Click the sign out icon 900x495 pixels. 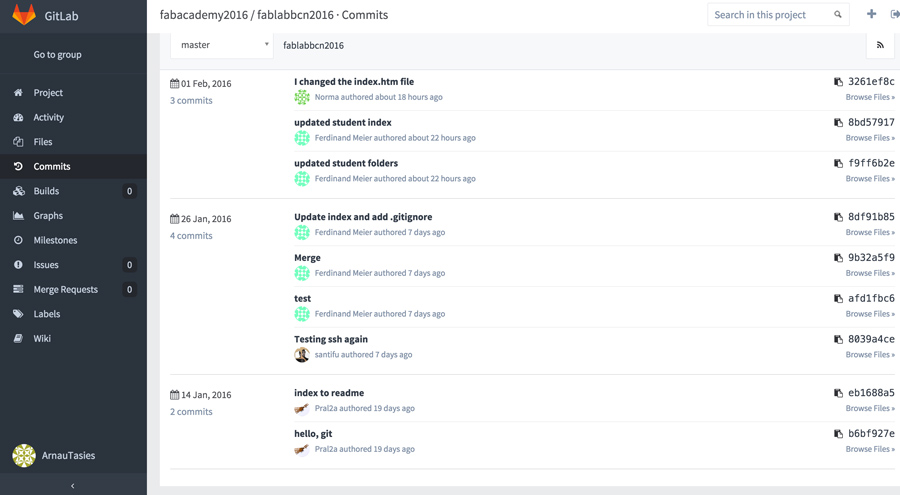click(x=895, y=14)
